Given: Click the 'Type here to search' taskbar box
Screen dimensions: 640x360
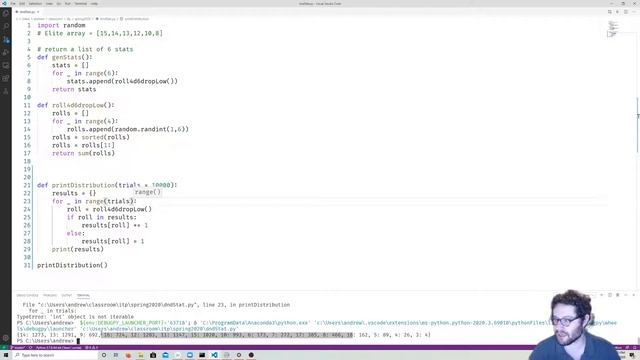Looking at the screenshot, I should [54, 355].
